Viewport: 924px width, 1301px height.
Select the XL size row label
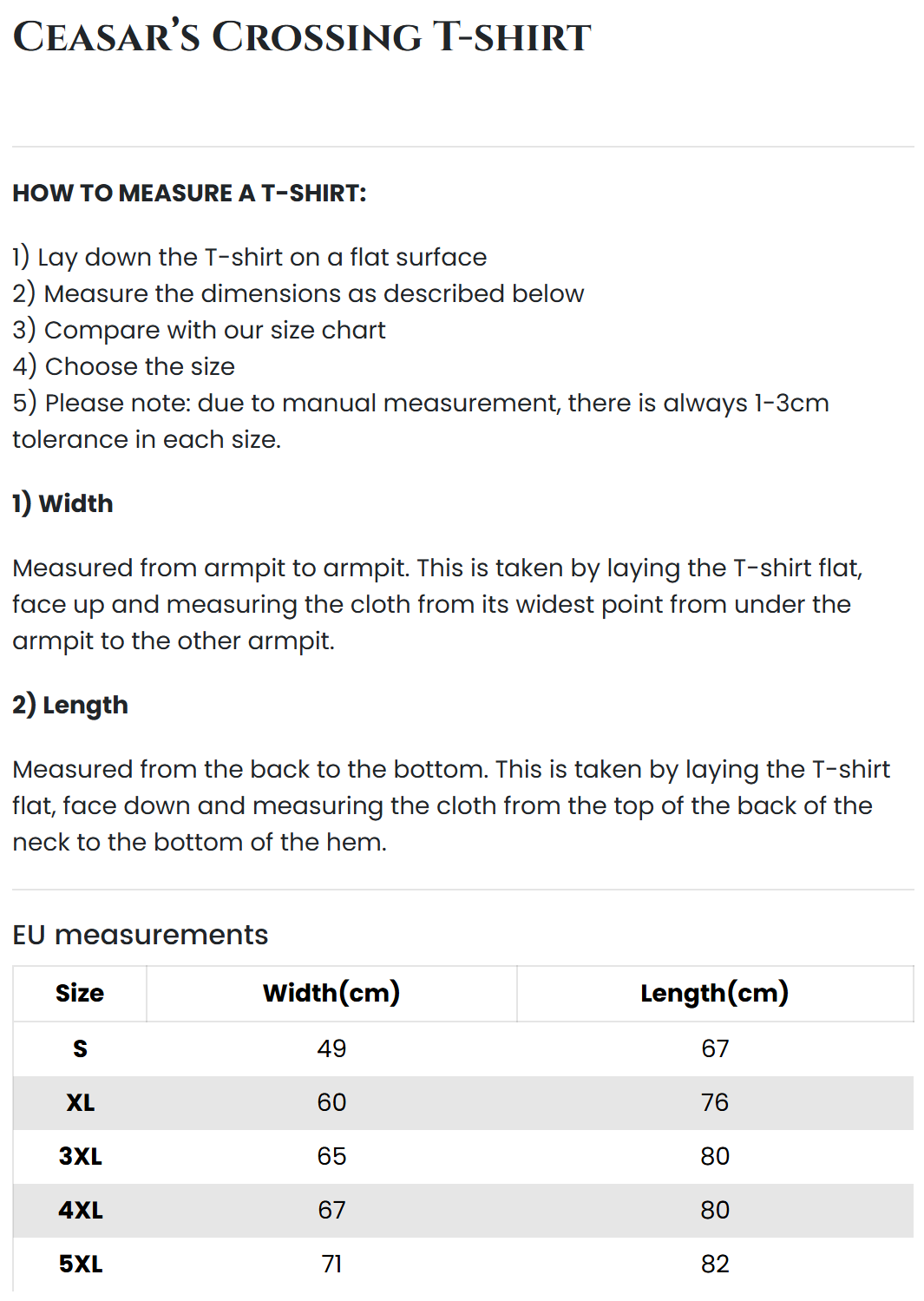(x=80, y=1102)
